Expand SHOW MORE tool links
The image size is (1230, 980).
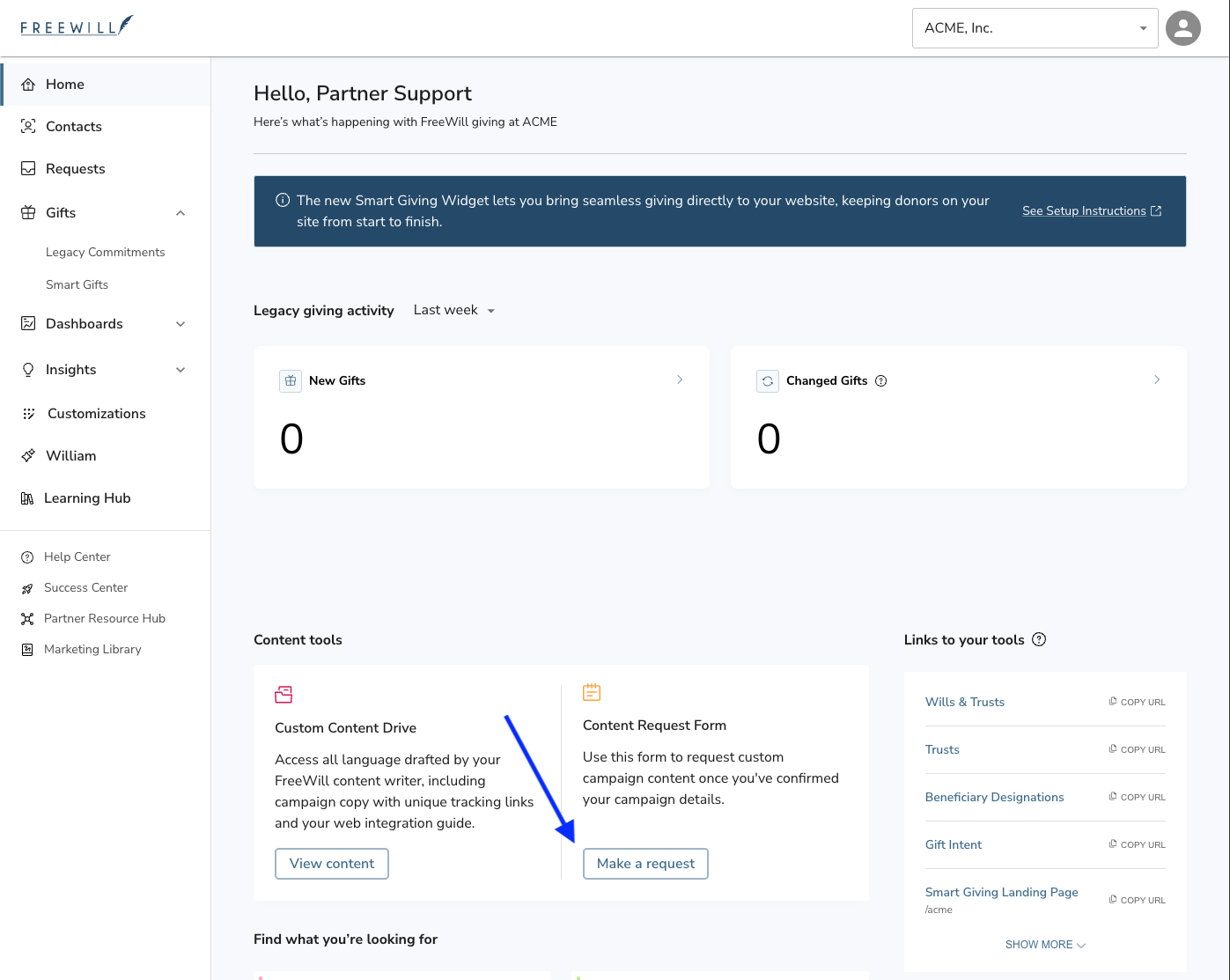pos(1045,945)
